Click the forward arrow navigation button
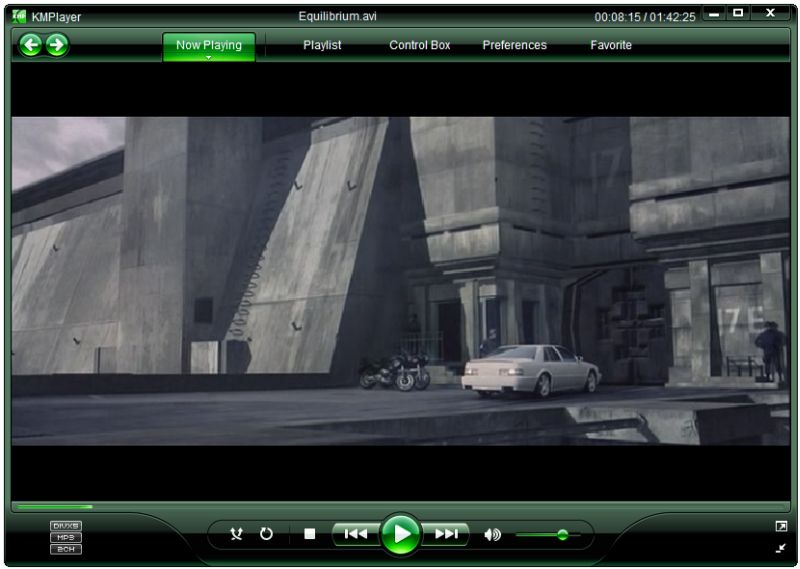The image size is (800, 569). coord(57,45)
